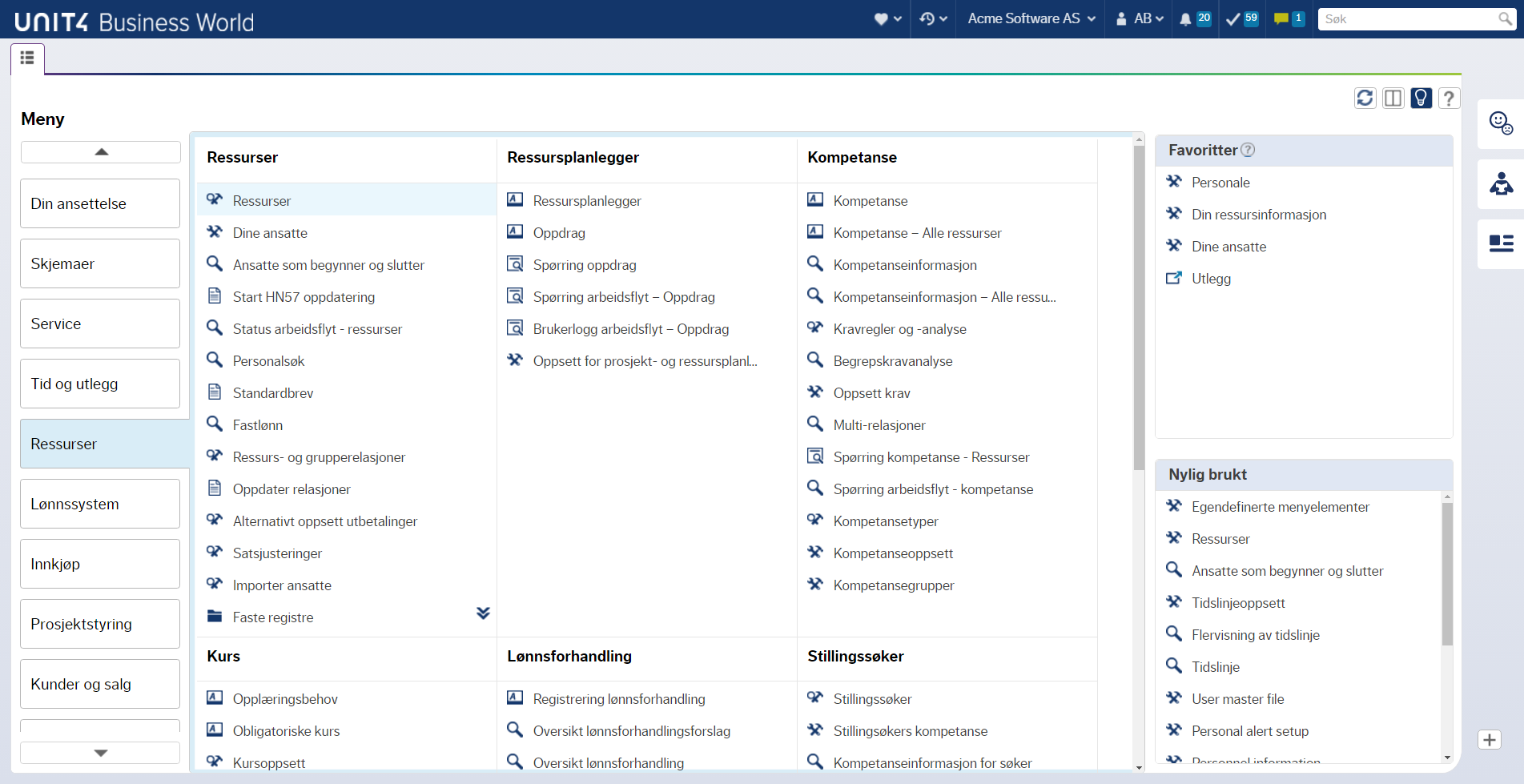The width and height of the screenshot is (1524, 784).
Task: Click icon beside Kravregler og -analyse
Action: tap(815, 328)
